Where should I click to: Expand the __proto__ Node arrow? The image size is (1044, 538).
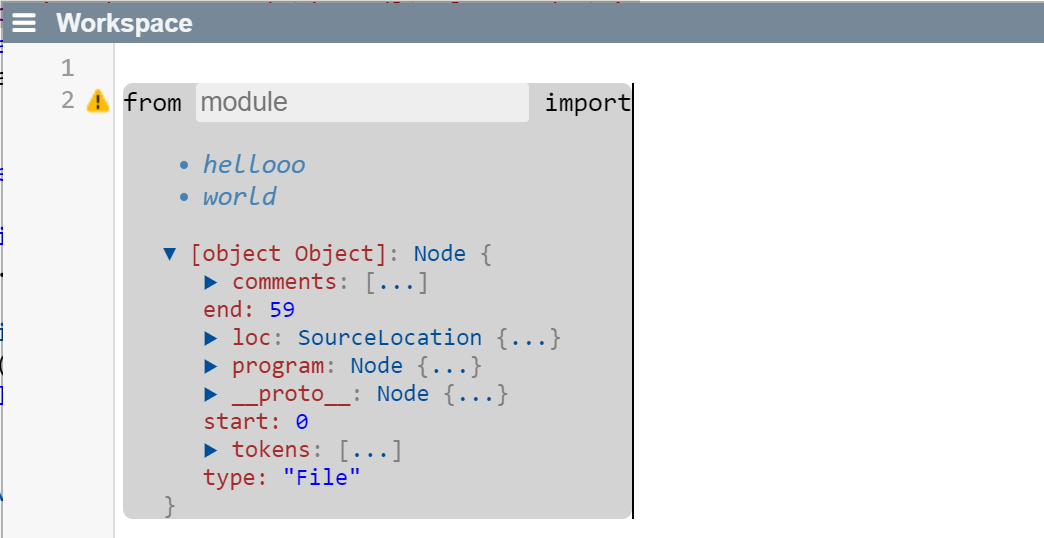click(x=211, y=394)
